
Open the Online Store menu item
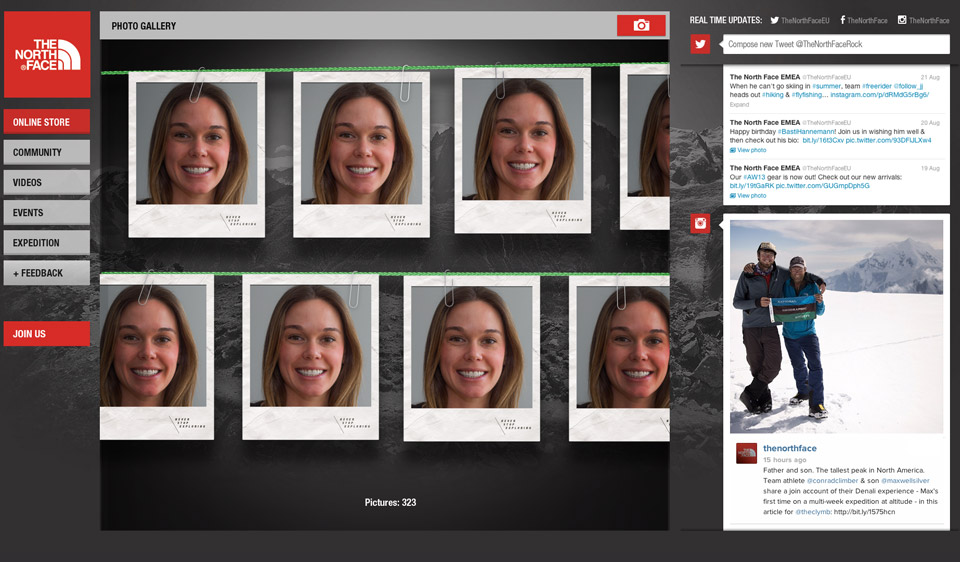coord(47,122)
